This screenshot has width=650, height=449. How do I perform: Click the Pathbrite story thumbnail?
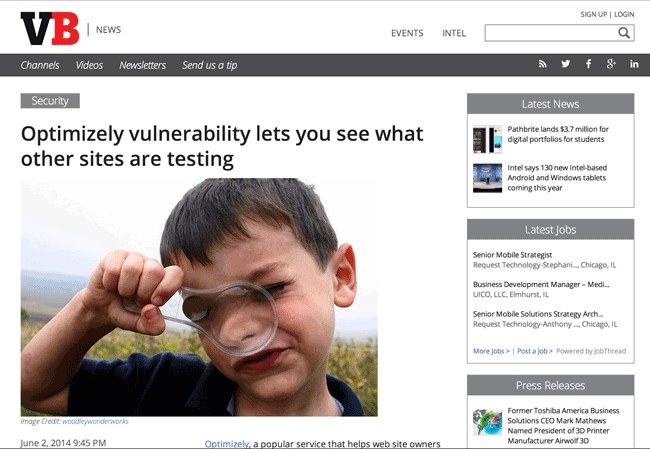(x=488, y=139)
